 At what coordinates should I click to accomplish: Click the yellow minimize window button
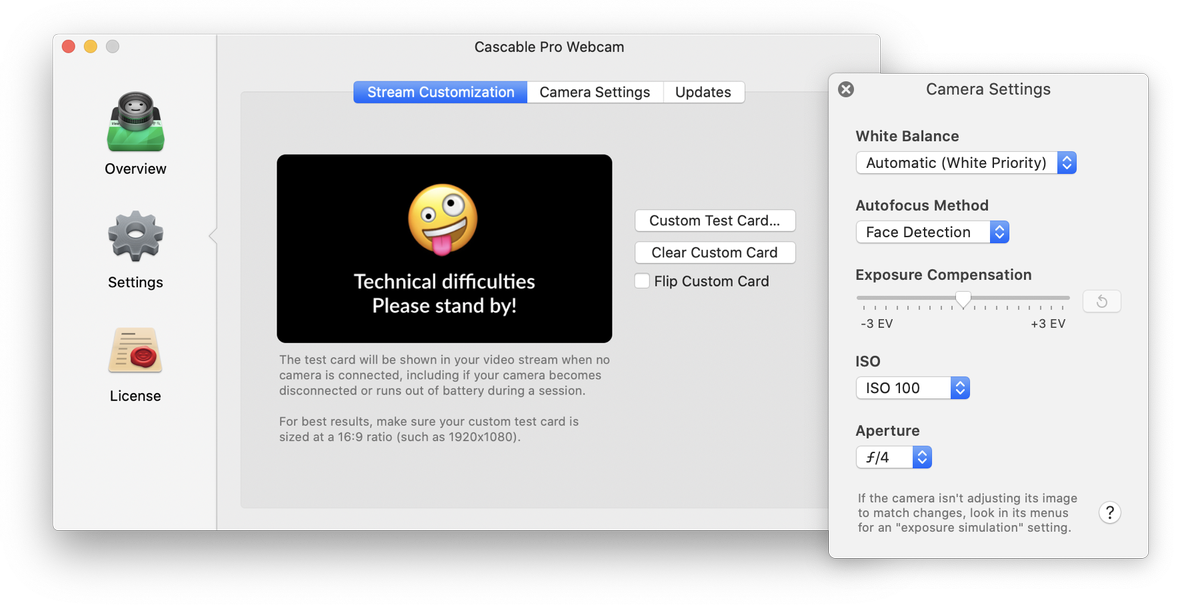pyautogui.click(x=91, y=46)
